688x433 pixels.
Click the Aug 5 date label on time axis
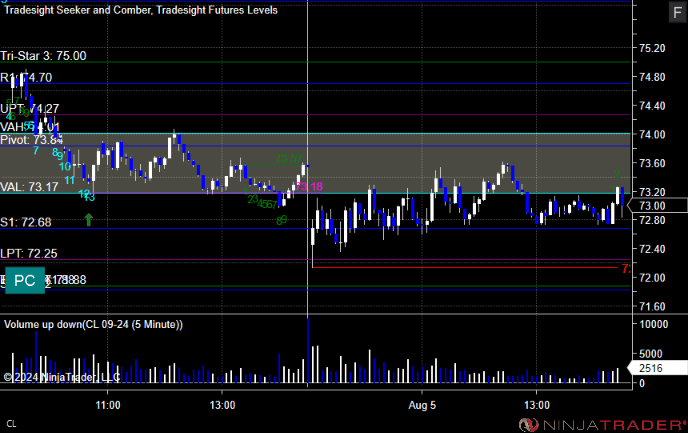(x=422, y=405)
